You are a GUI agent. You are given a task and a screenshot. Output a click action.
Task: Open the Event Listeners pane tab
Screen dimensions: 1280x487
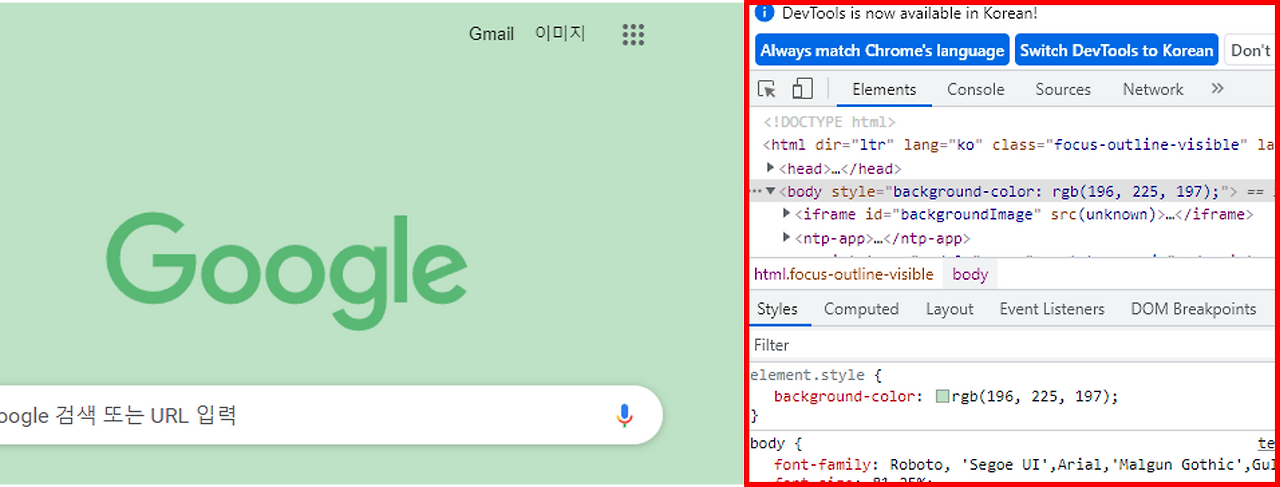[1052, 309]
